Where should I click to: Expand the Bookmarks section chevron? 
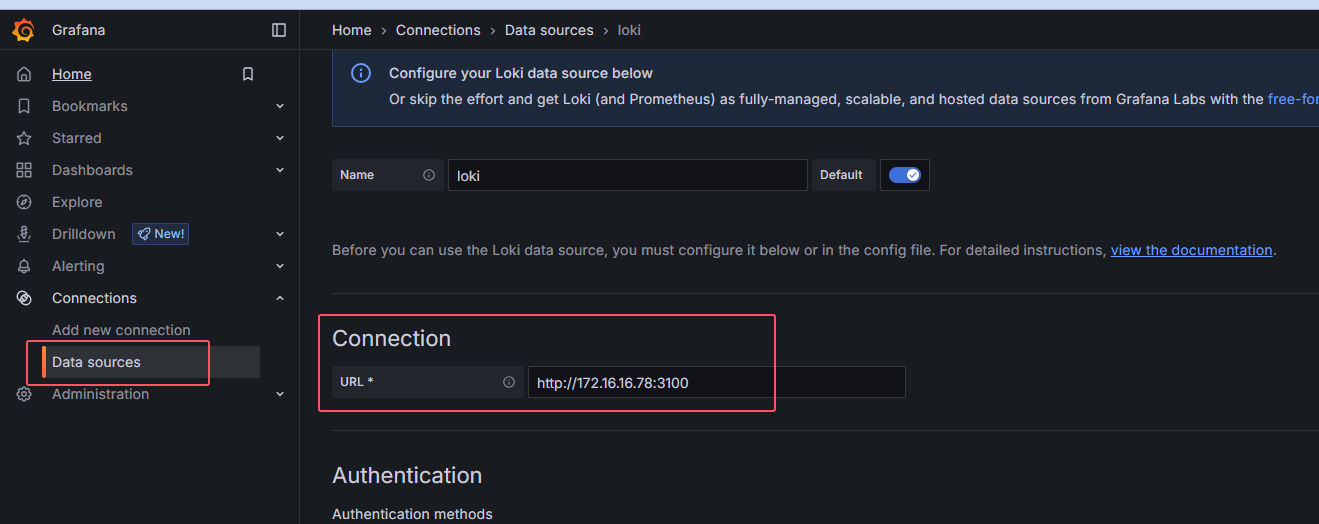(x=280, y=106)
